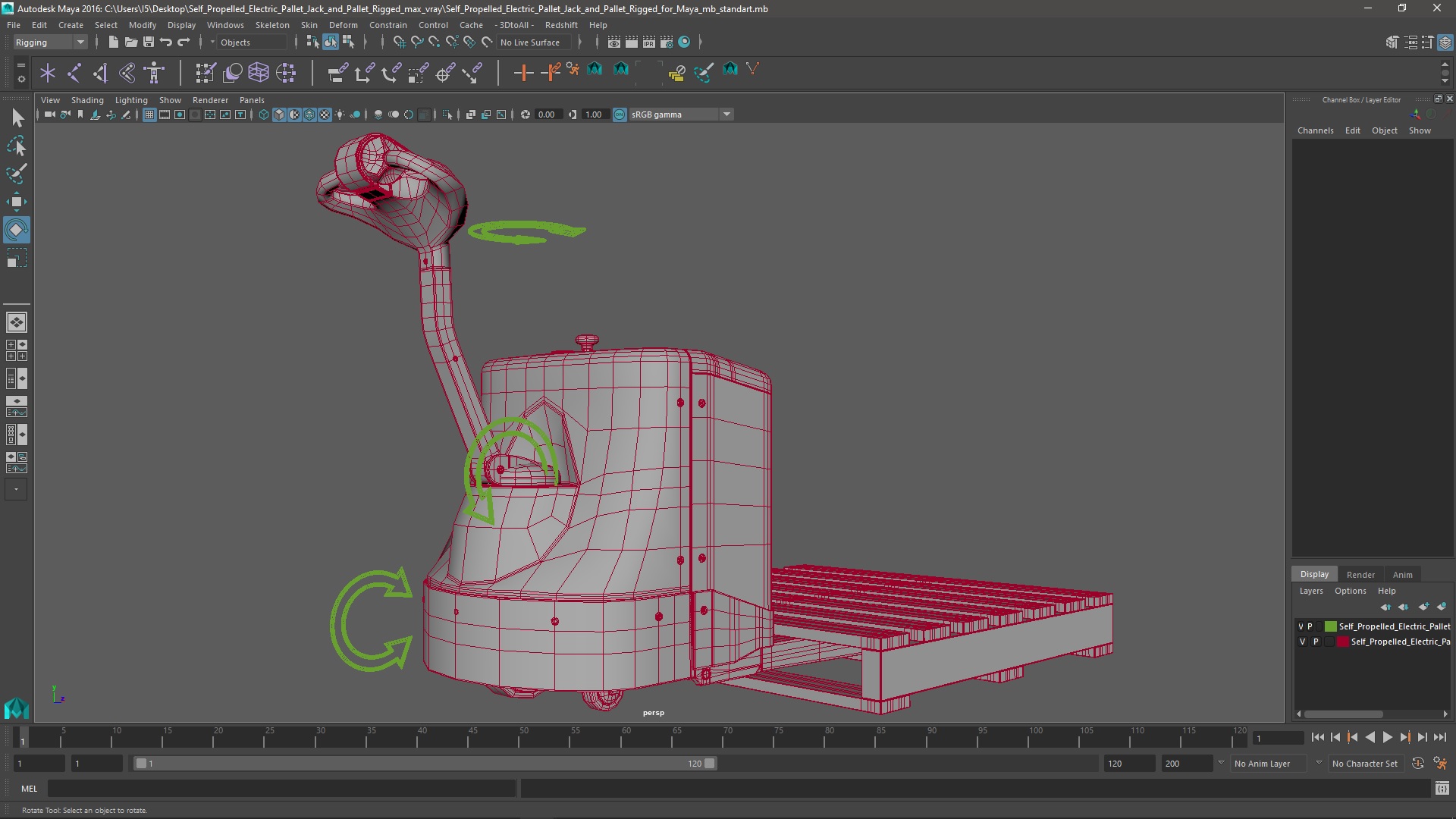Open the Rigging menu set dropdown

point(50,42)
